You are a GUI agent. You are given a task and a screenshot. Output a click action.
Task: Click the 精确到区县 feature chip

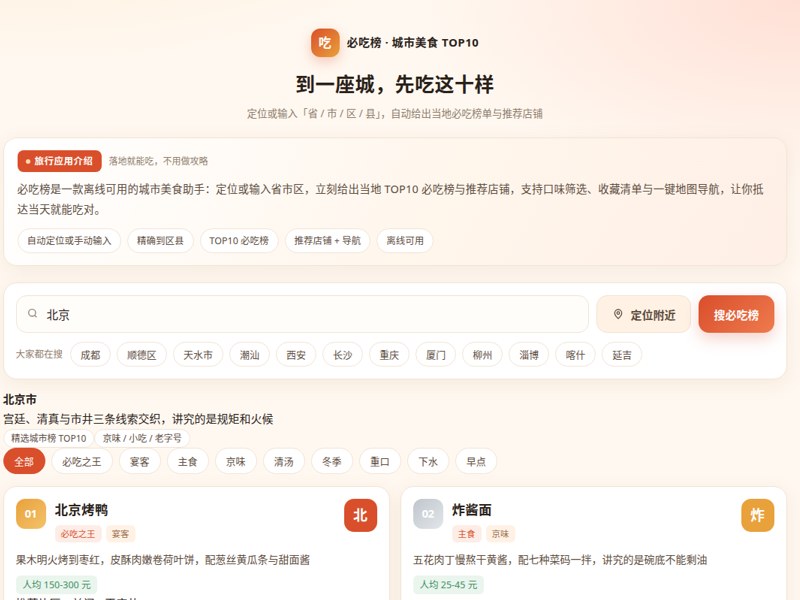[160, 241]
